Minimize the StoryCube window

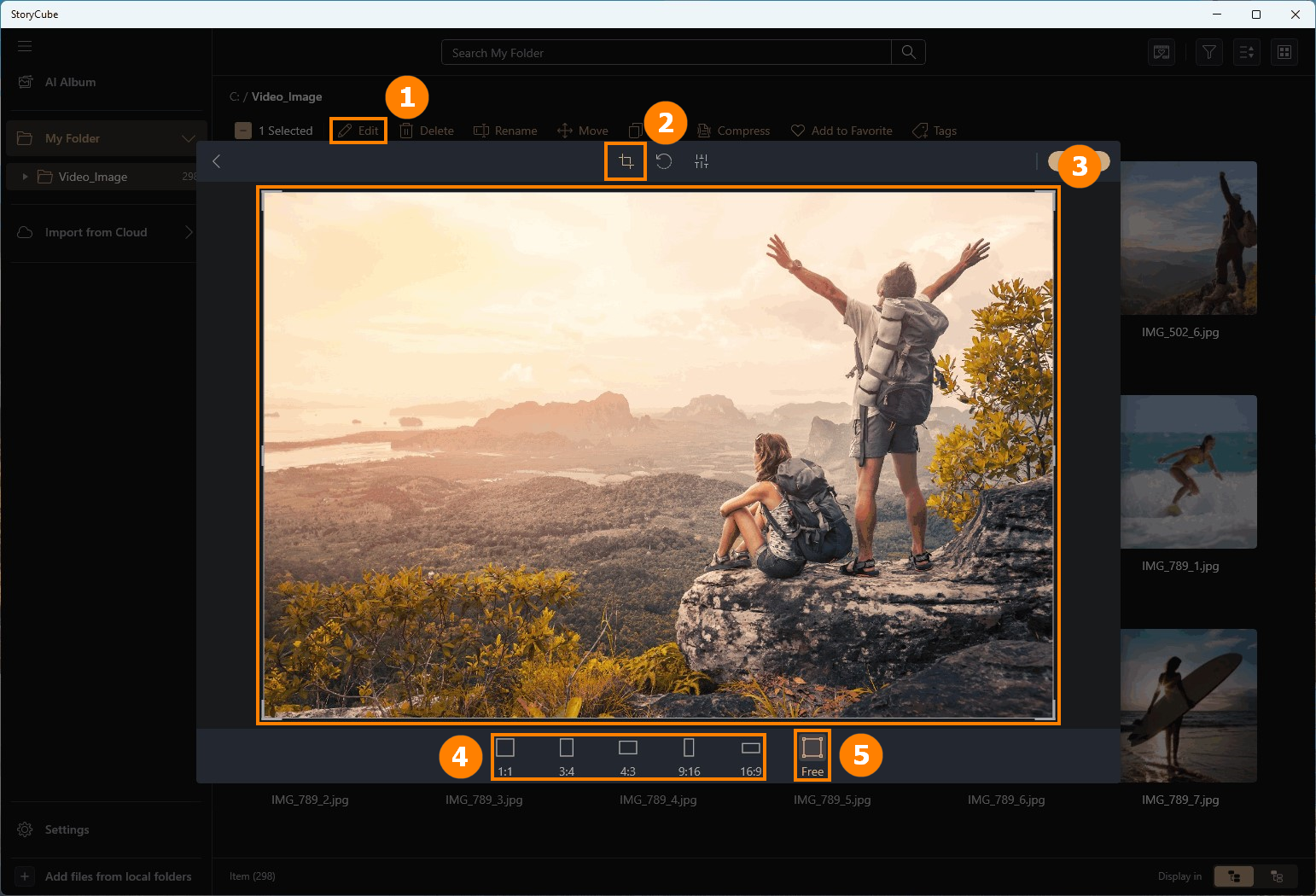(1217, 14)
